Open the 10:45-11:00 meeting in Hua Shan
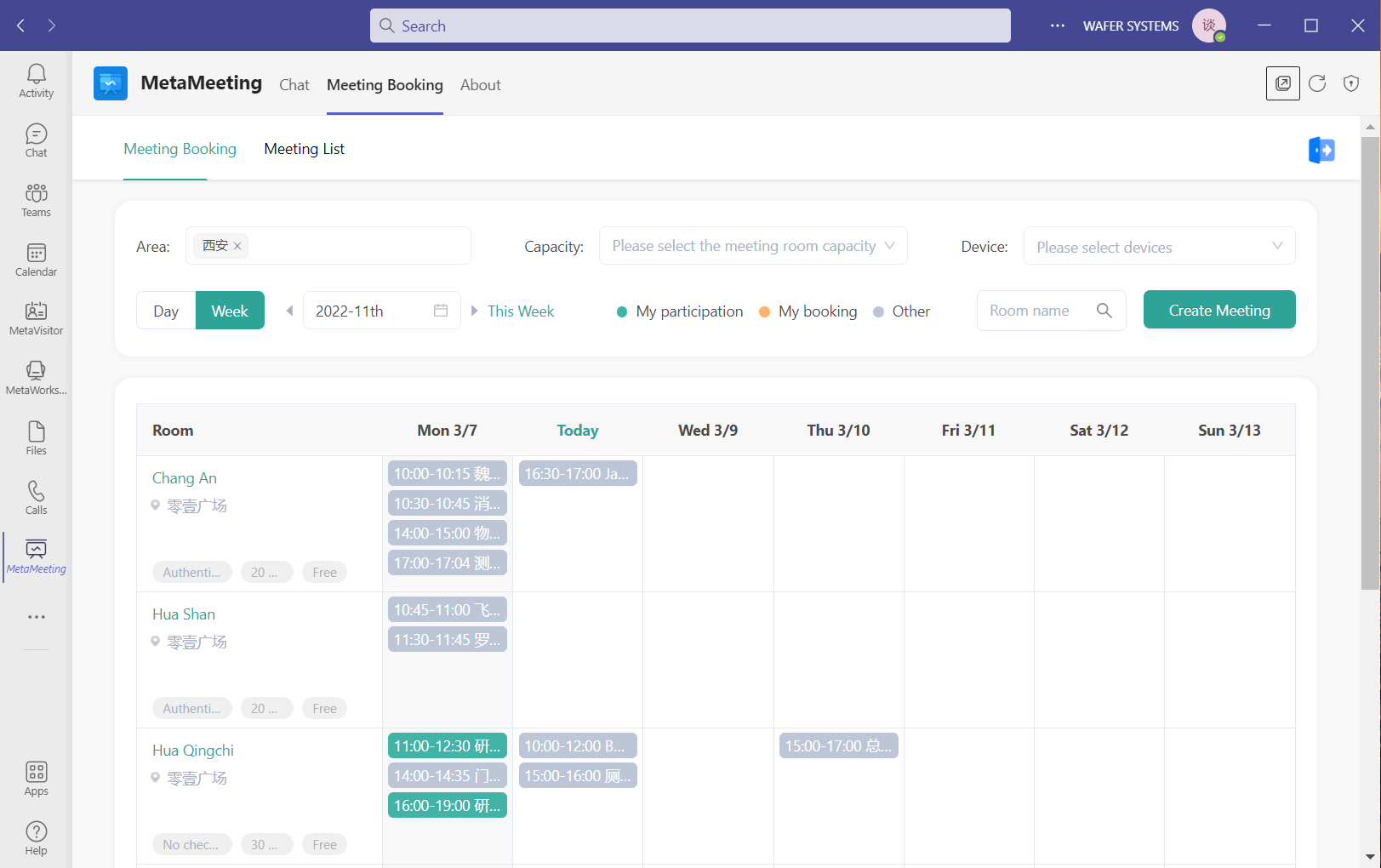This screenshot has height=868, width=1381. click(448, 610)
